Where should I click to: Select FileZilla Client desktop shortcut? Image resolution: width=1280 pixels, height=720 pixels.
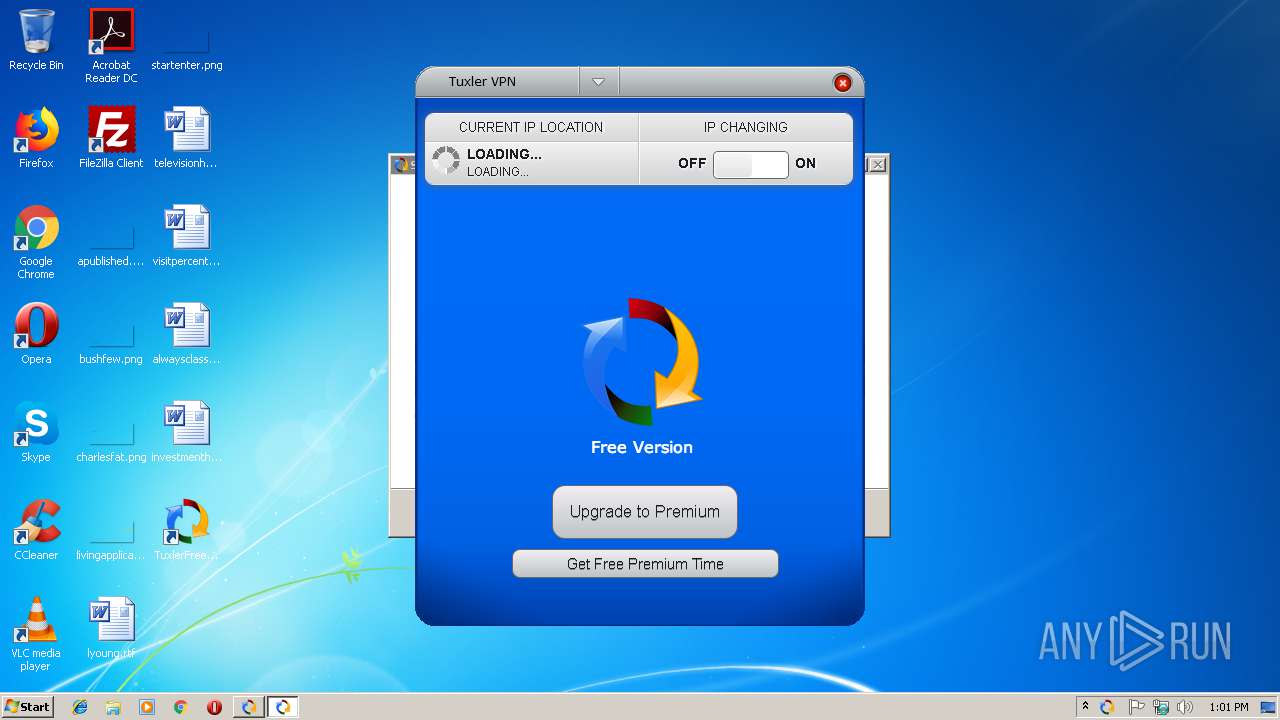(x=111, y=139)
